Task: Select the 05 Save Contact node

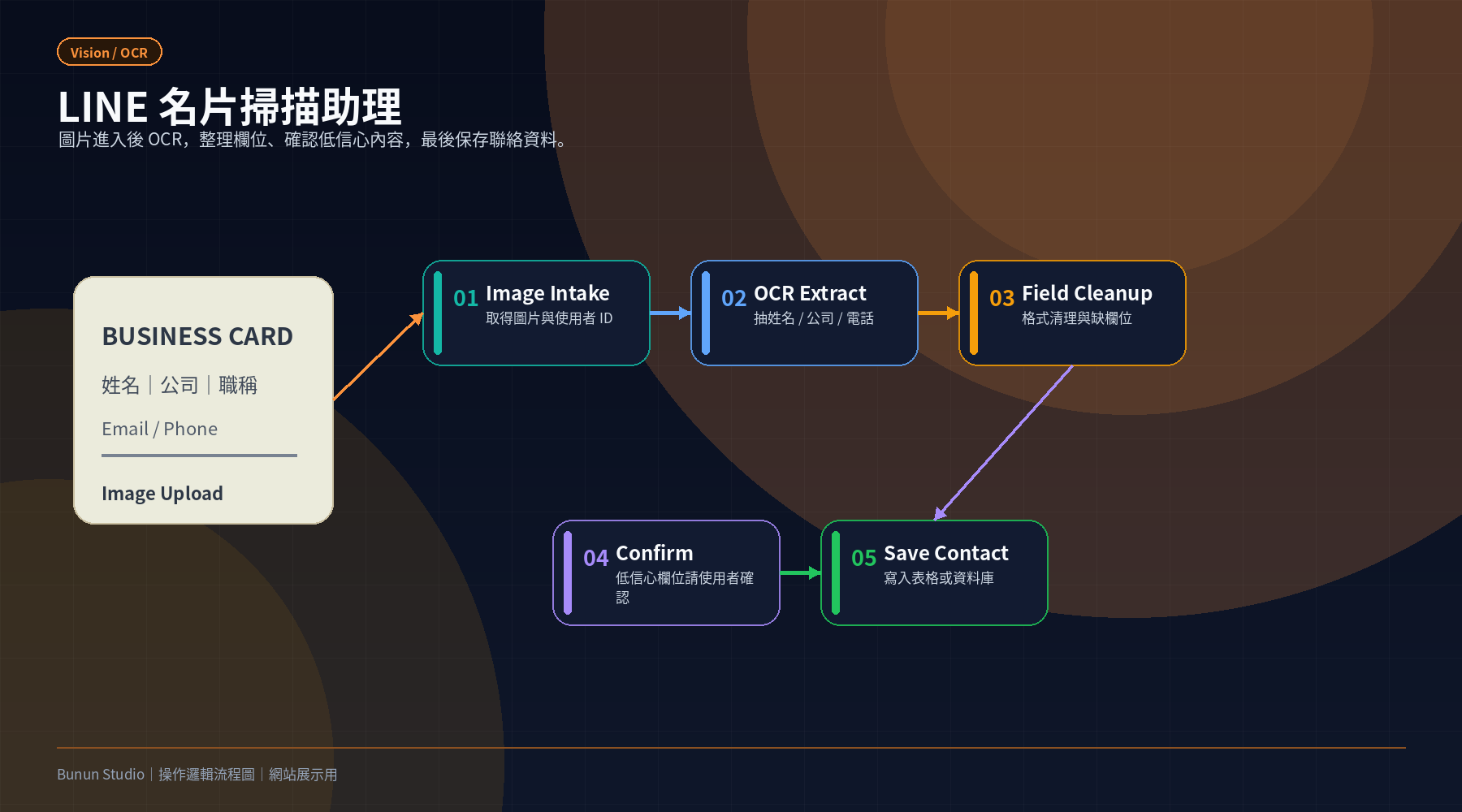Action: [934, 572]
